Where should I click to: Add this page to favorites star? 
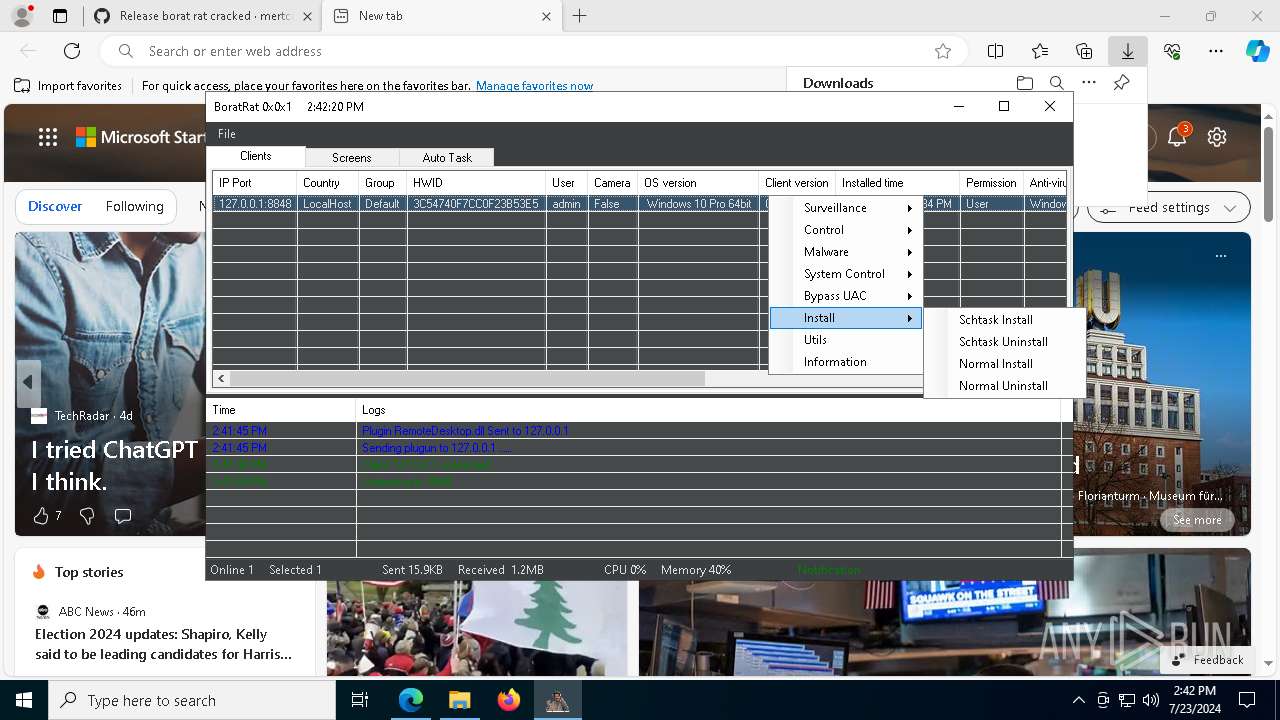click(942, 51)
